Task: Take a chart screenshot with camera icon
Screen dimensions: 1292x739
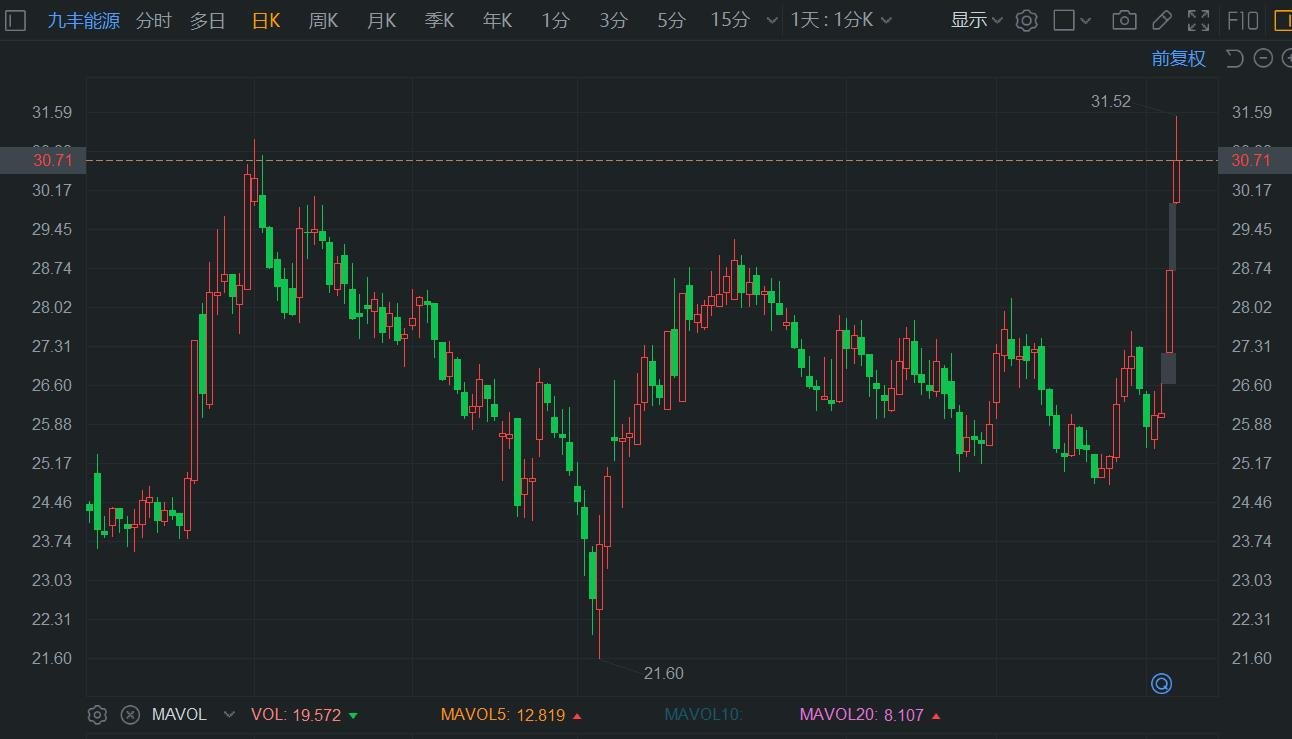Action: [1124, 20]
